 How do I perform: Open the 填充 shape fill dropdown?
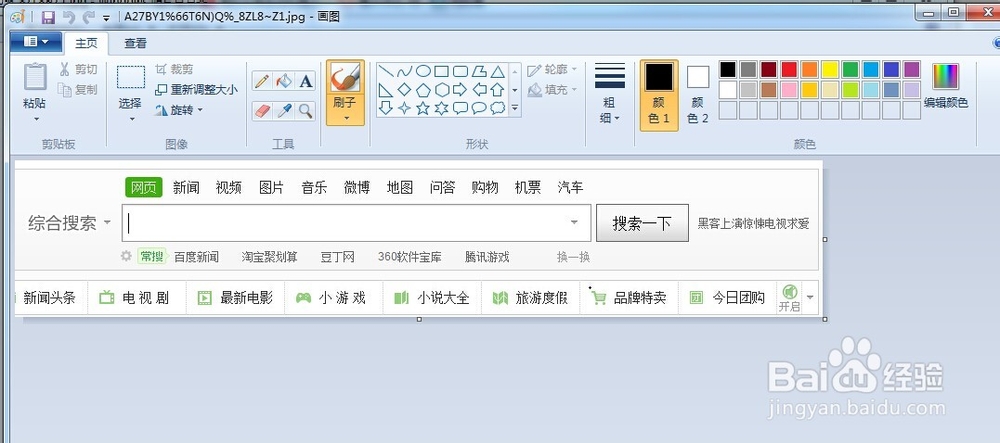552,90
